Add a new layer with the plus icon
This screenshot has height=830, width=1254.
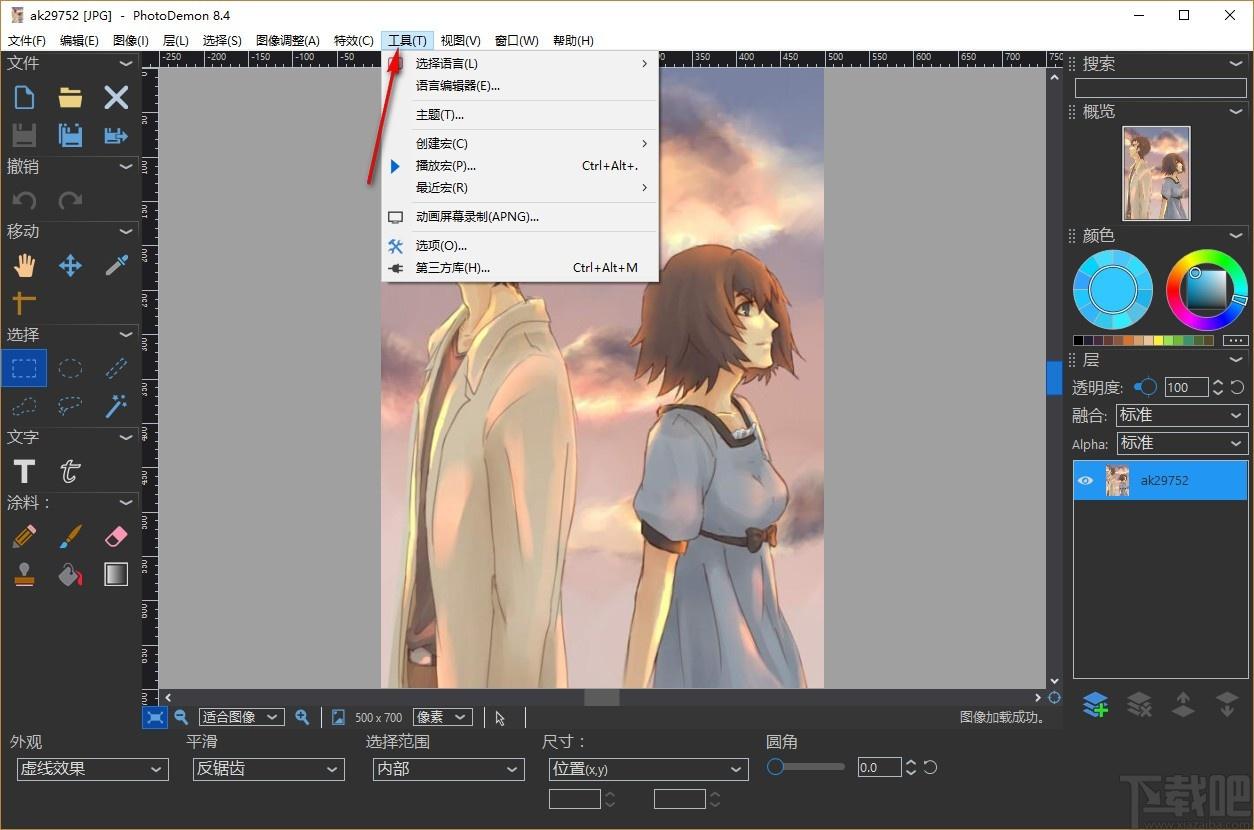1095,704
